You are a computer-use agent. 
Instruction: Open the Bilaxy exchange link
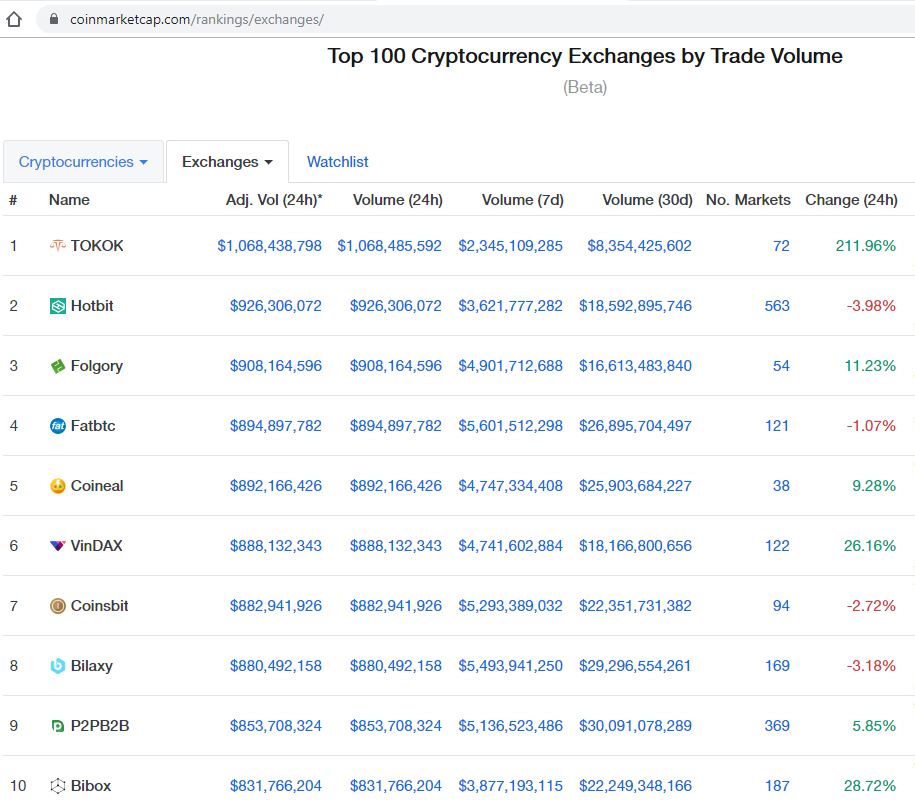[92, 666]
